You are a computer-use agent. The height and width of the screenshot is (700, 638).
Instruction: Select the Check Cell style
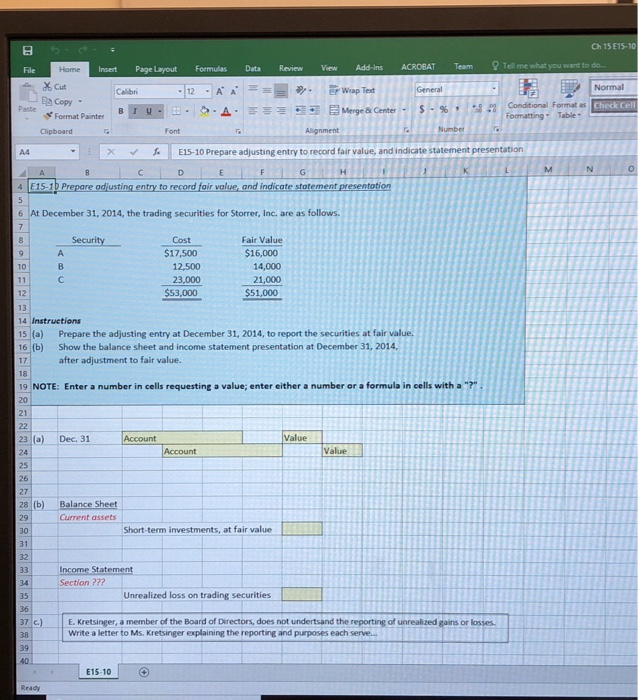pos(614,106)
